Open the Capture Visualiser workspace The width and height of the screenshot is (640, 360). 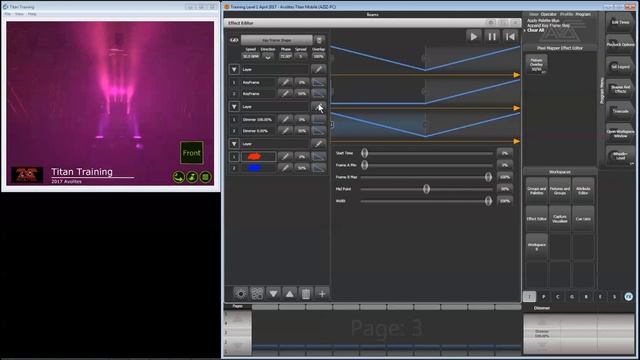[560, 219]
